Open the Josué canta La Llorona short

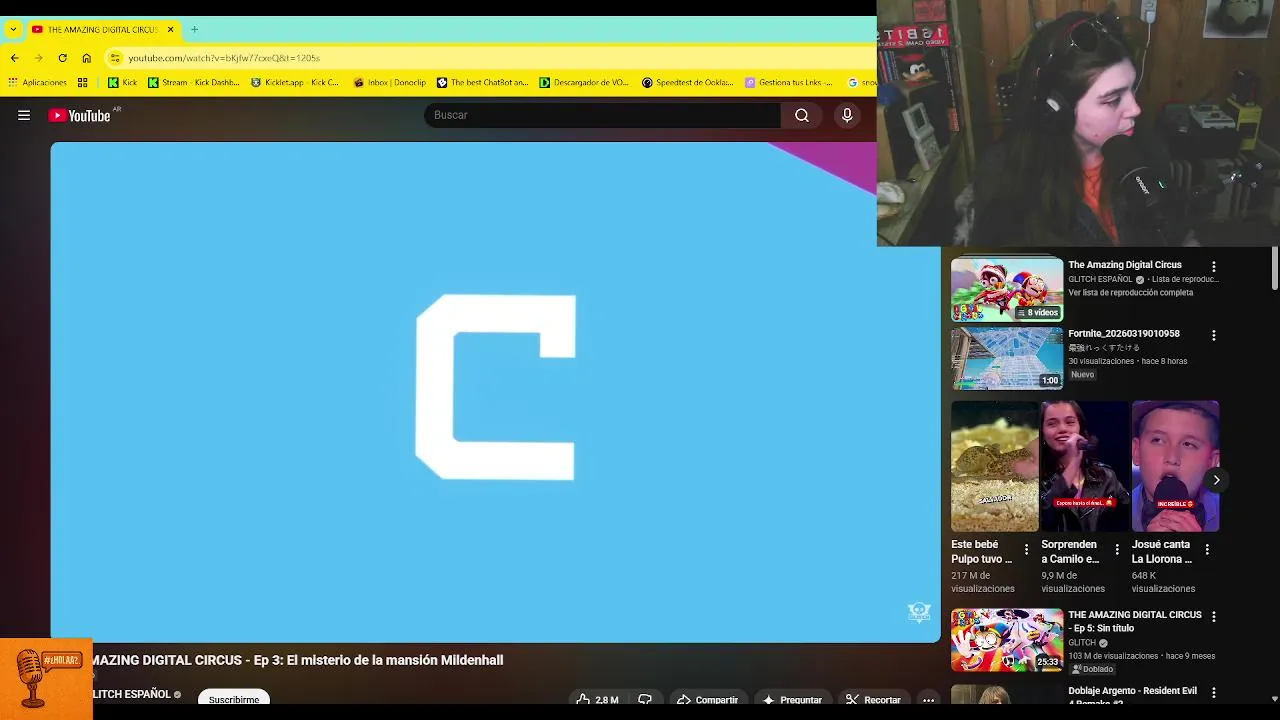click(1175, 467)
